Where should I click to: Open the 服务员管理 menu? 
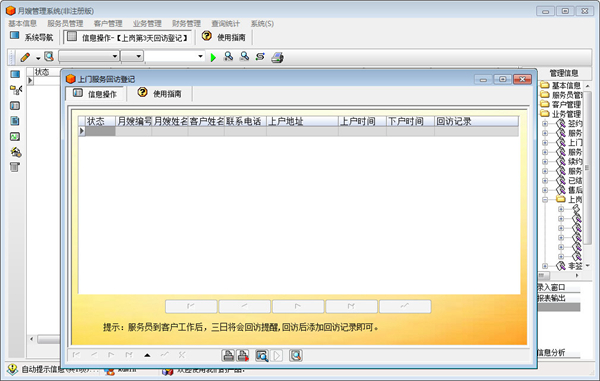[65, 23]
